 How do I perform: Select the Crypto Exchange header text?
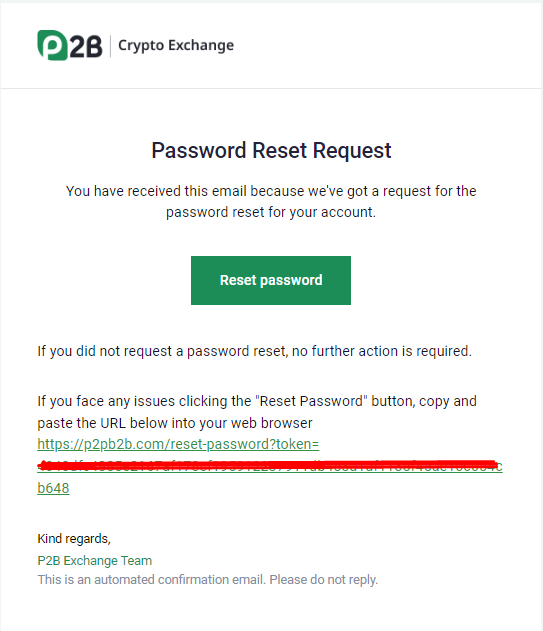[x=176, y=45]
